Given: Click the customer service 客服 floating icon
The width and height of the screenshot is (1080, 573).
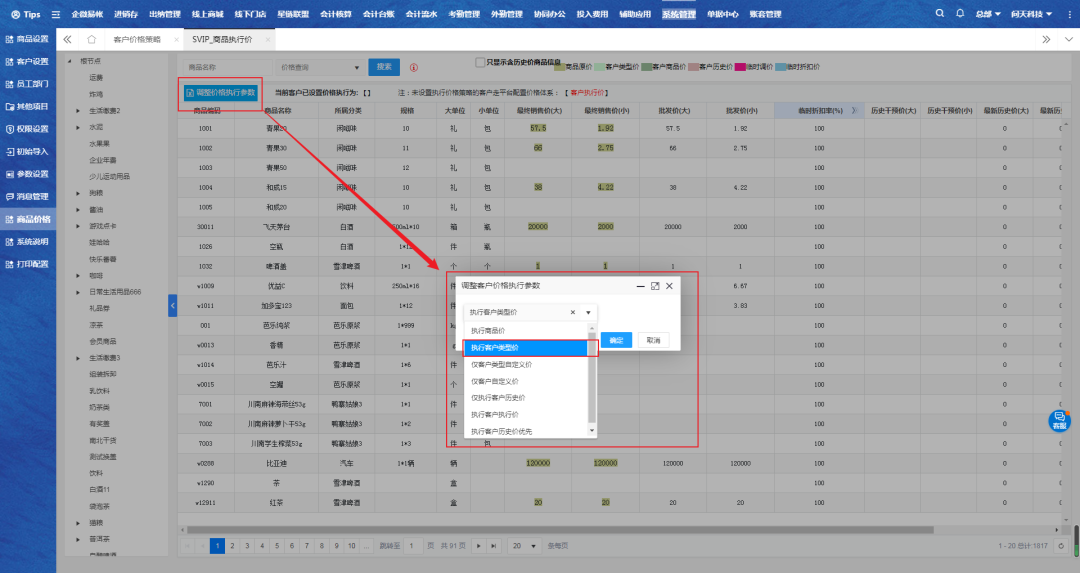Looking at the screenshot, I should (1058, 421).
